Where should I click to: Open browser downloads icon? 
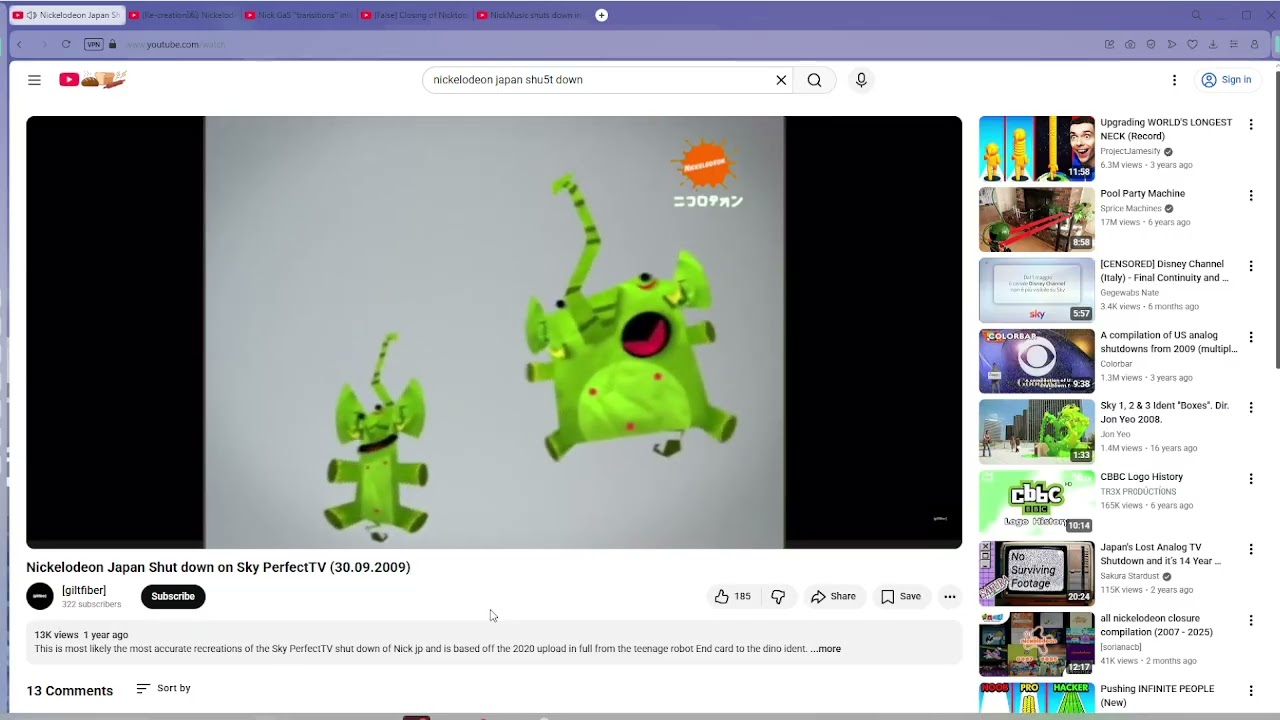coord(1213,44)
